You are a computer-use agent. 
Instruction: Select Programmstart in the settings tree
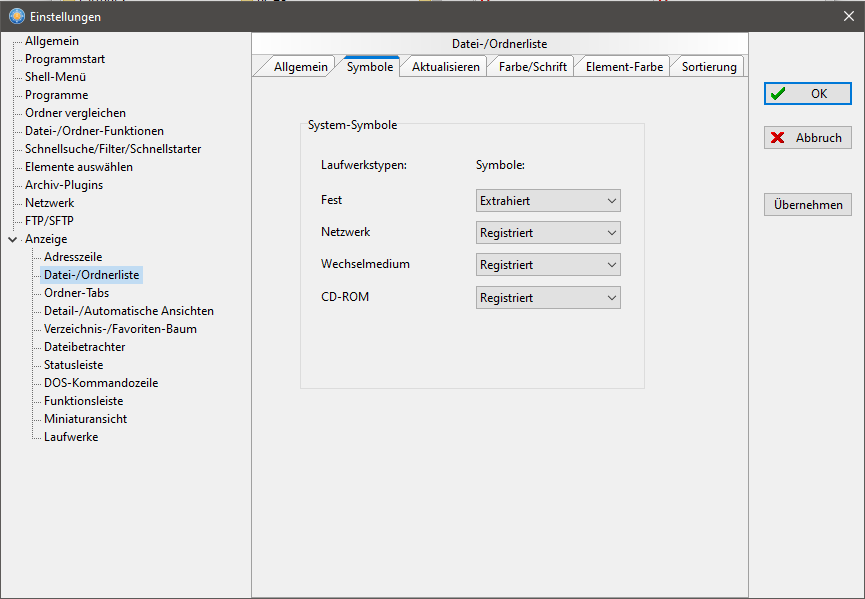65,59
